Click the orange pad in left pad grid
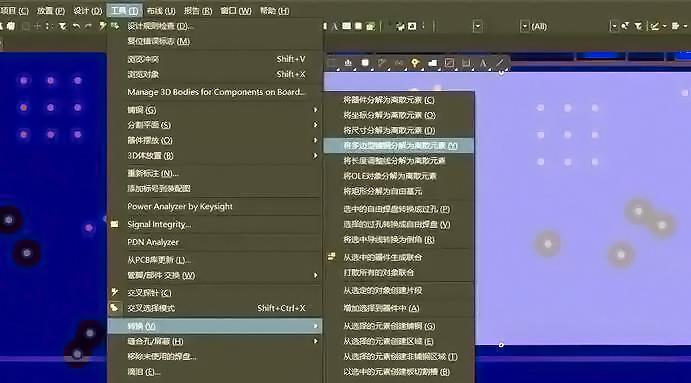The height and width of the screenshot is (383, 691). [24, 108]
